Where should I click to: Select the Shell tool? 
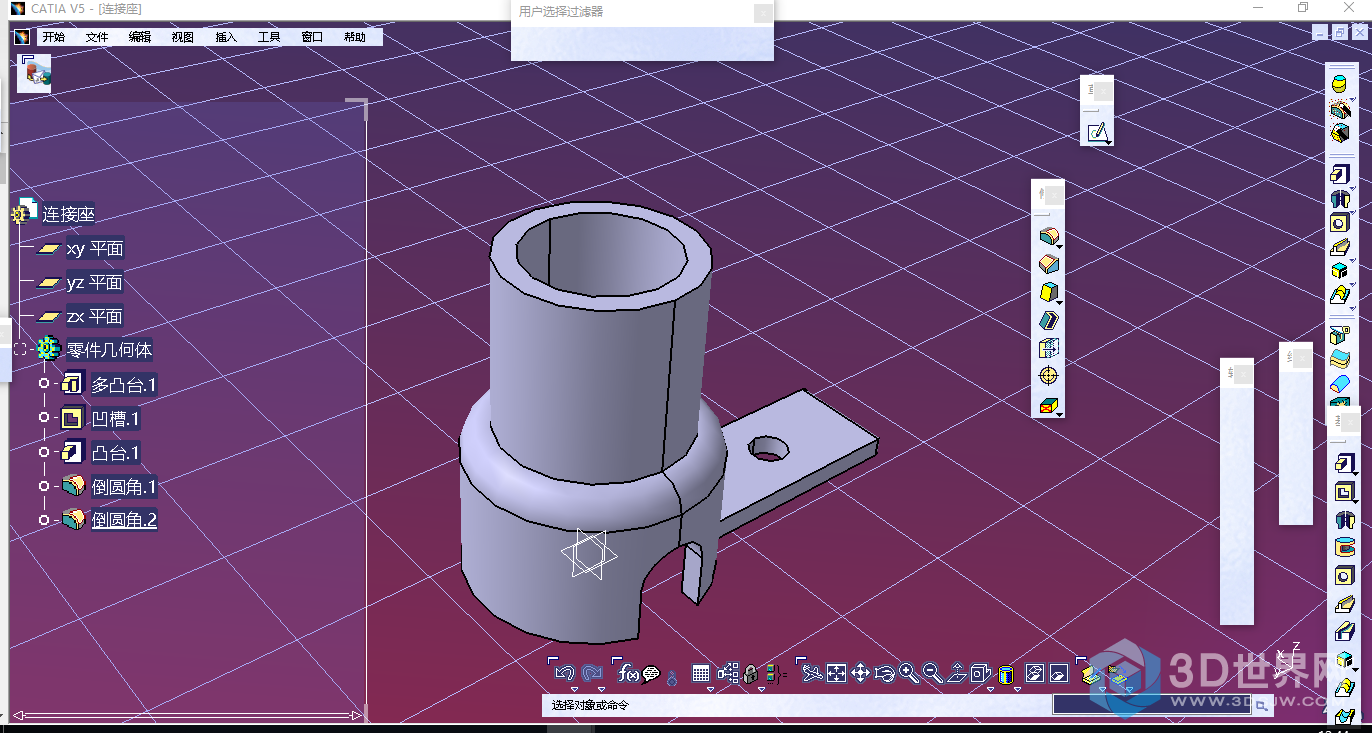[1048, 320]
